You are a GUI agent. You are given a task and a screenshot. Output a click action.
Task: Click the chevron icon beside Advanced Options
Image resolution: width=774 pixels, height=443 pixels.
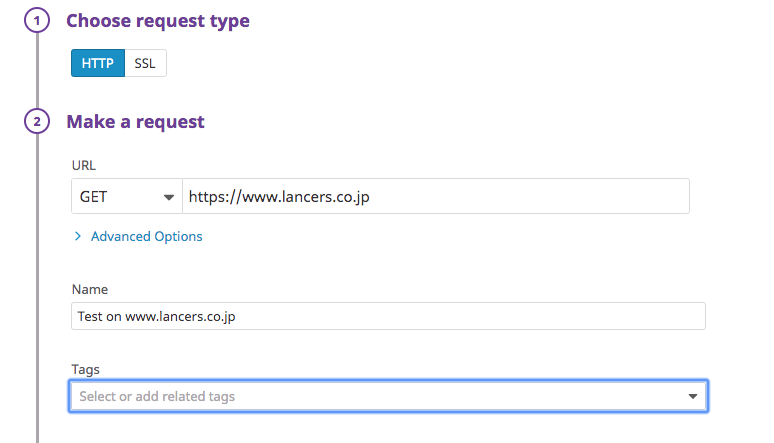pos(78,237)
